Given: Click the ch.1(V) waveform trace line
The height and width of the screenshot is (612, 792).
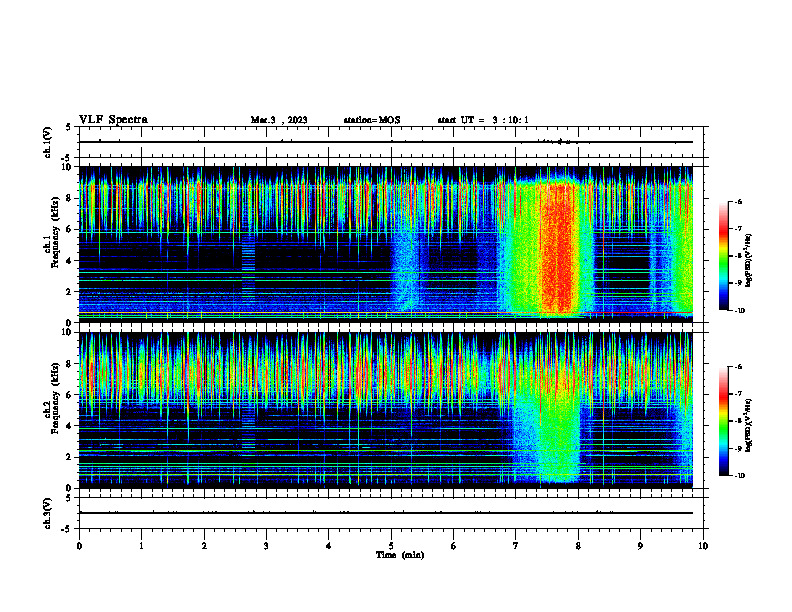Looking at the screenshot, I should point(385,142).
